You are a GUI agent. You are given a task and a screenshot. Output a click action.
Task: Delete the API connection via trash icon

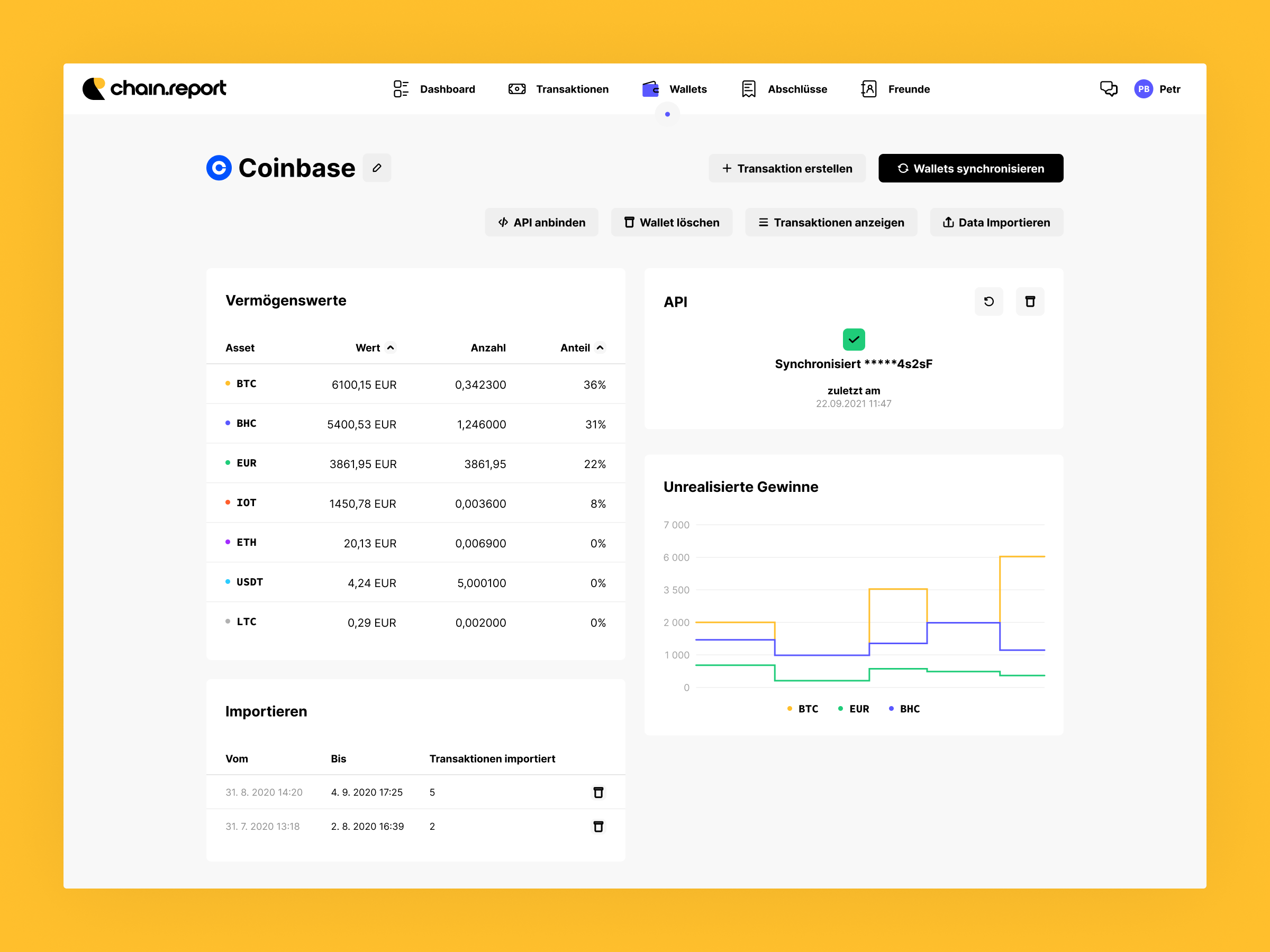[1030, 301]
